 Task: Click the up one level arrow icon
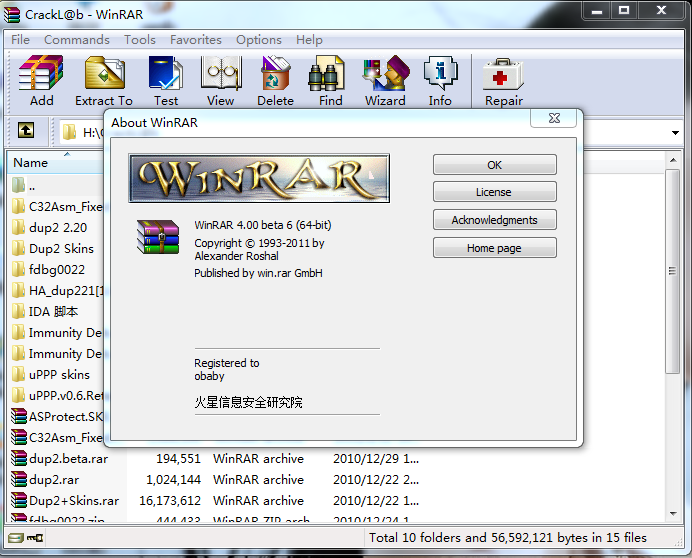[26, 130]
